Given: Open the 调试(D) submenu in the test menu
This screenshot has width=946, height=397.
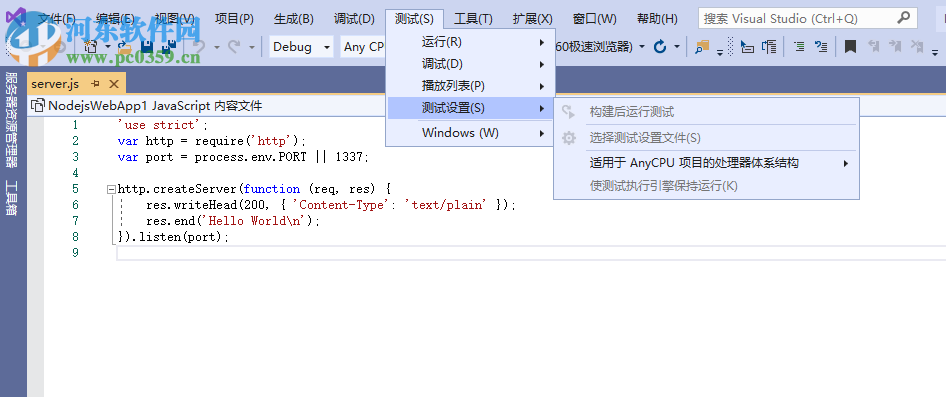Looking at the screenshot, I should coord(470,64).
